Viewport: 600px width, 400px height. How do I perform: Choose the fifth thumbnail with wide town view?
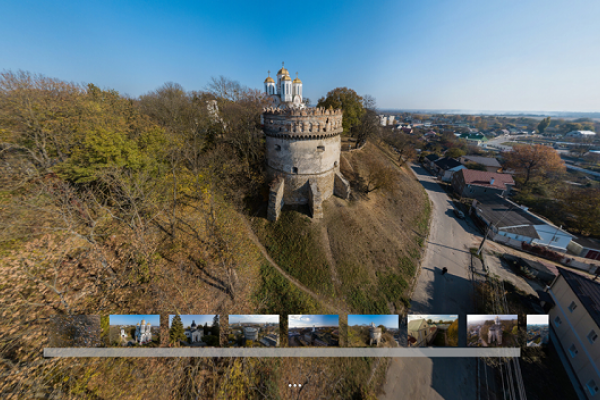coord(313,330)
